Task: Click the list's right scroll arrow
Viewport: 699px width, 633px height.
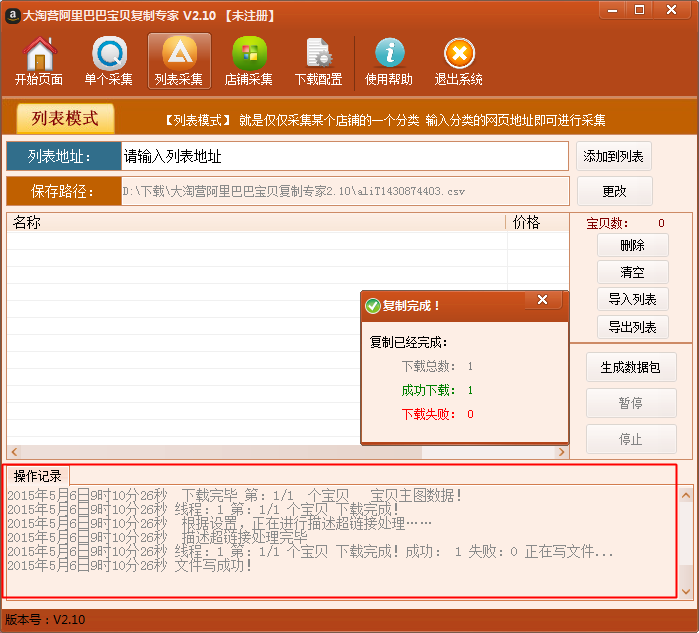Action: click(x=562, y=452)
